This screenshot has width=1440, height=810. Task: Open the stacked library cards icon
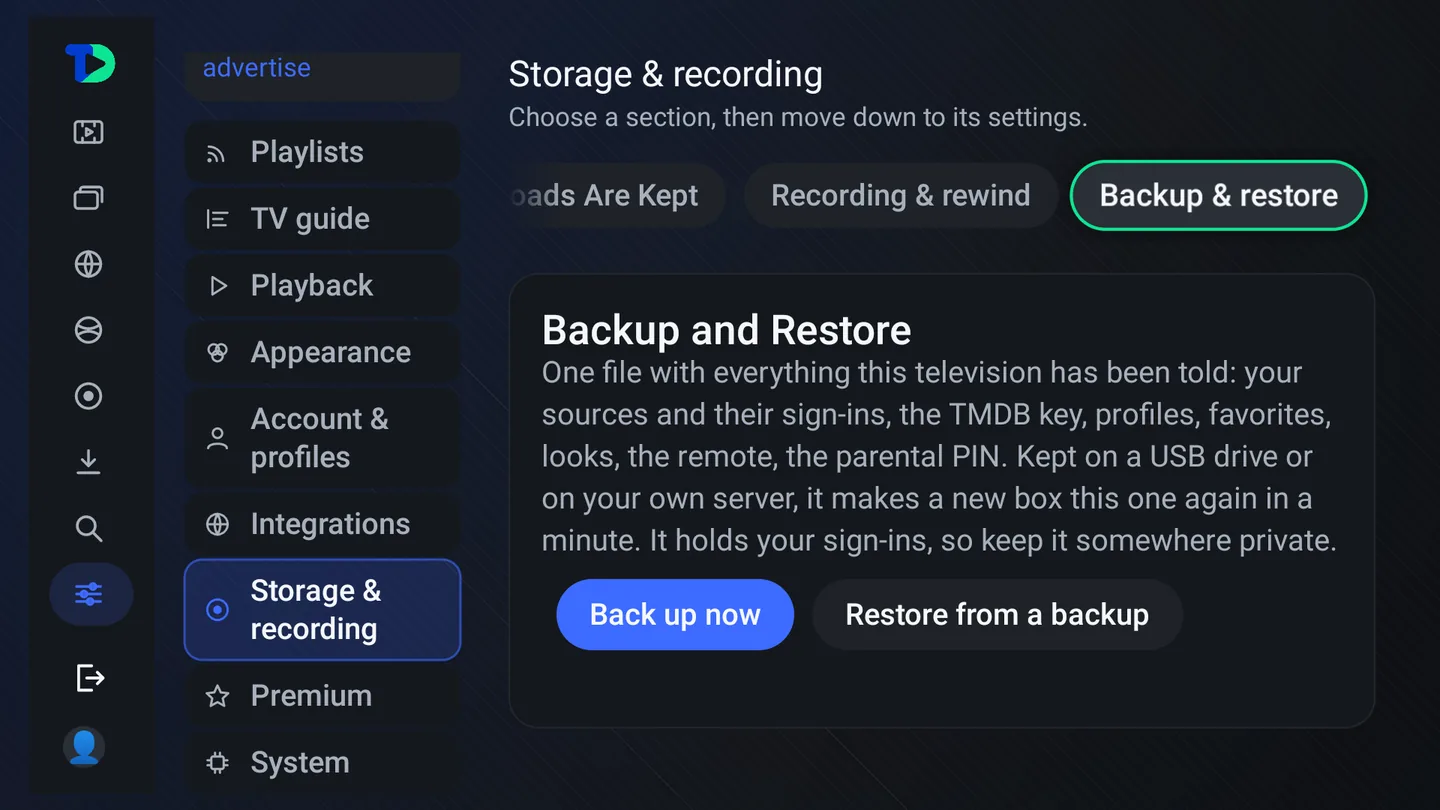89,198
